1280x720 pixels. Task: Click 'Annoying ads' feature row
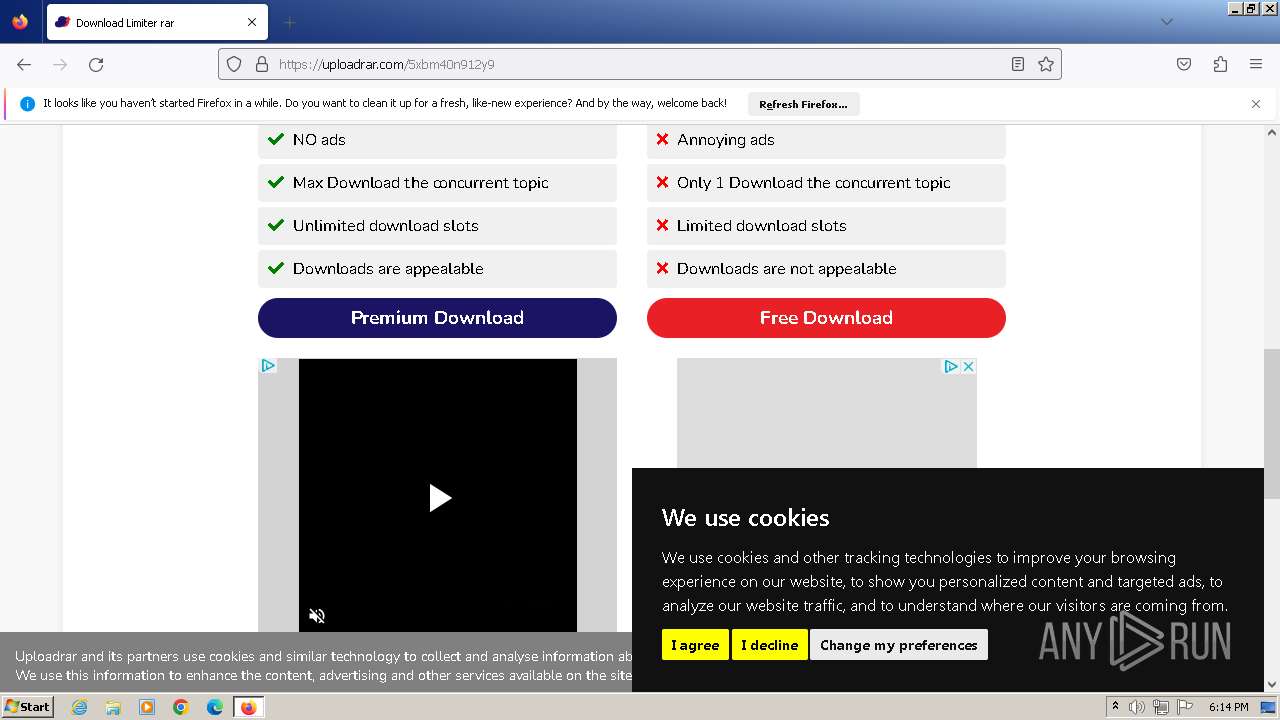point(826,140)
